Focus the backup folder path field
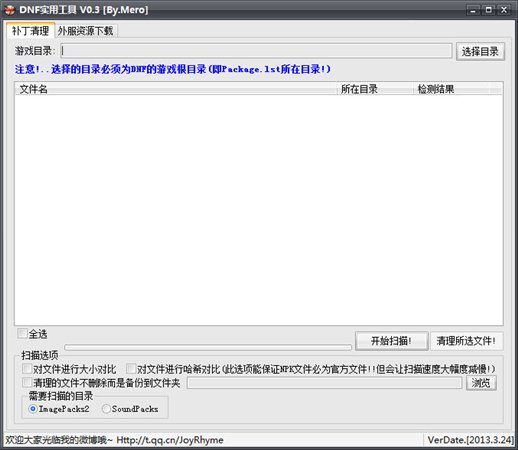The width and height of the screenshot is (518, 450). coord(325,383)
